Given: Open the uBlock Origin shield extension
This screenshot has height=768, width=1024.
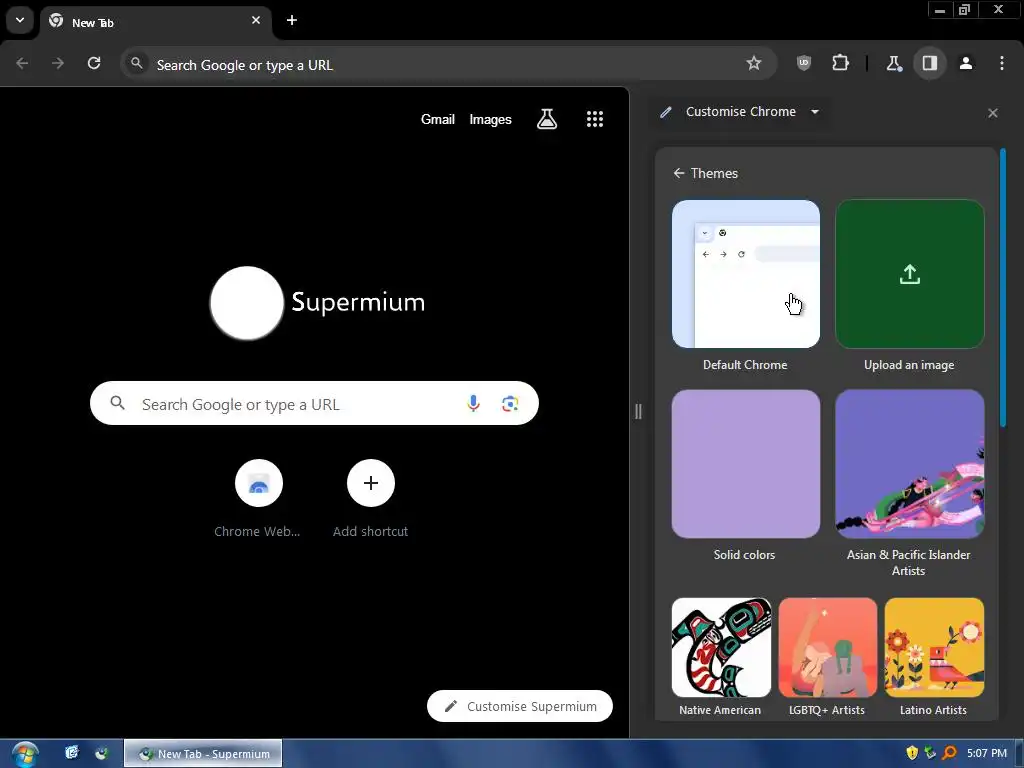Looking at the screenshot, I should pos(804,63).
